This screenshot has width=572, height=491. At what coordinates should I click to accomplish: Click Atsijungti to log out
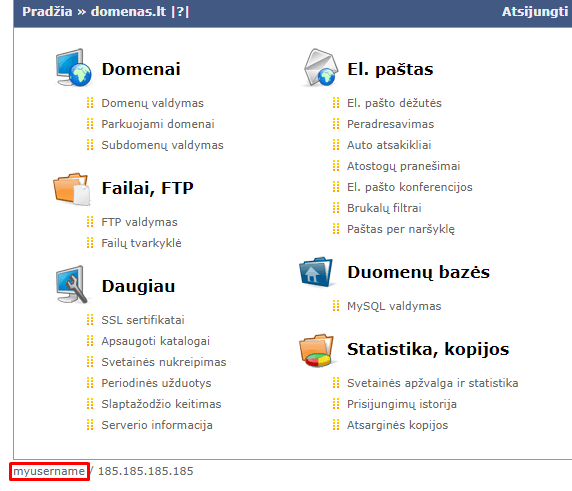coord(535,12)
